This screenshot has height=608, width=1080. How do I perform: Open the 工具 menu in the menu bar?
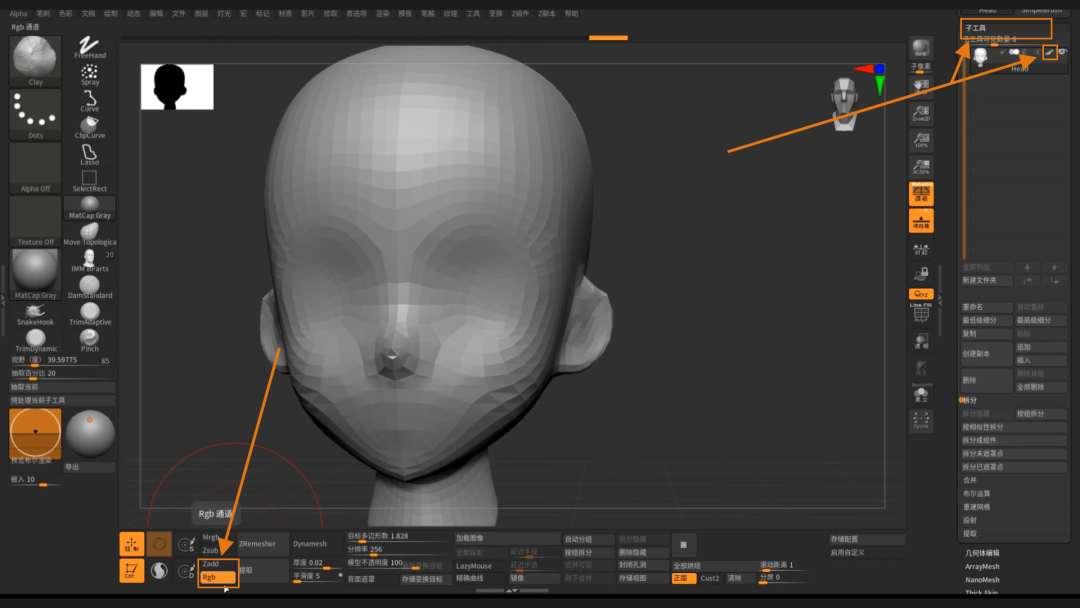(x=472, y=13)
